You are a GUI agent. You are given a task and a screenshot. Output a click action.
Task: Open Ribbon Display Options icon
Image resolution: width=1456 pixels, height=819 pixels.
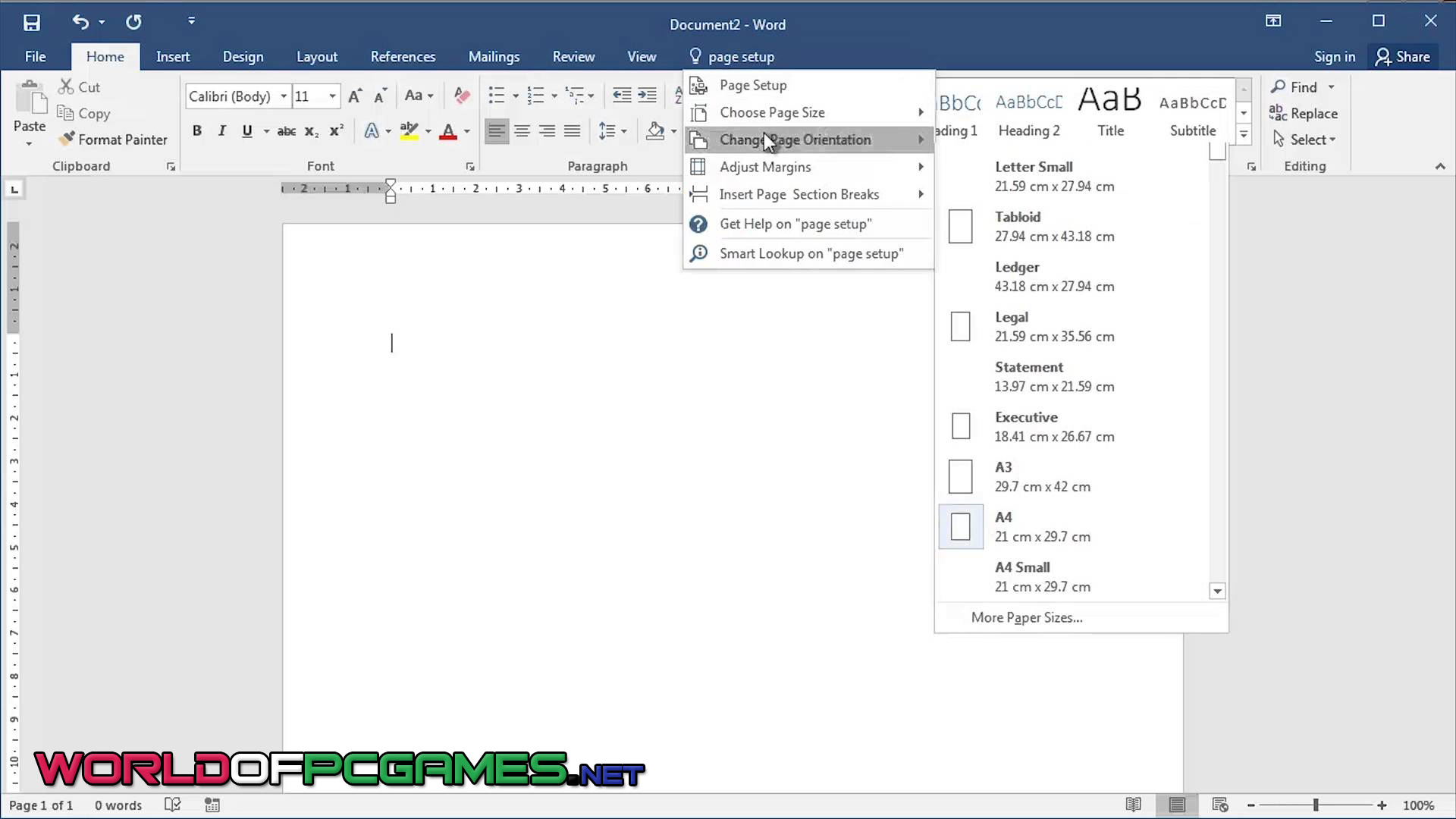[x=1273, y=21]
